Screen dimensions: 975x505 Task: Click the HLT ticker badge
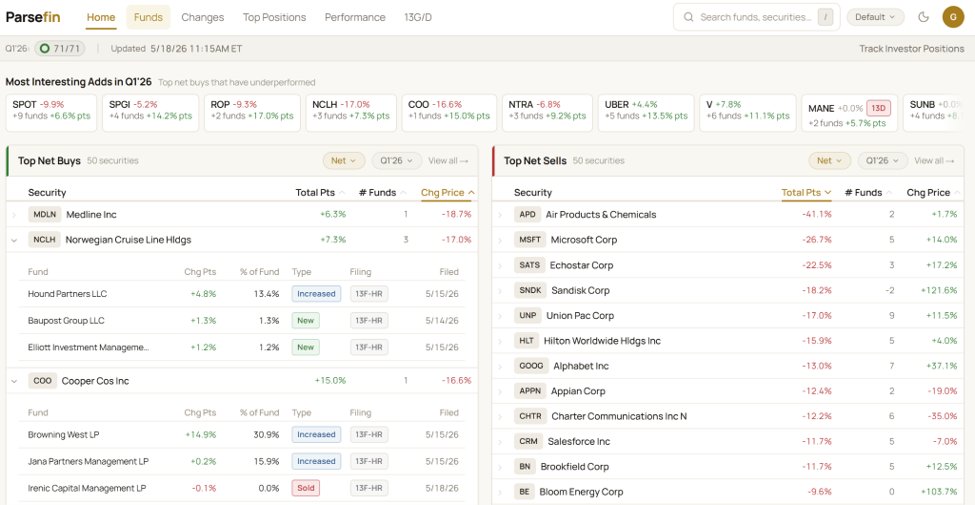(x=526, y=341)
